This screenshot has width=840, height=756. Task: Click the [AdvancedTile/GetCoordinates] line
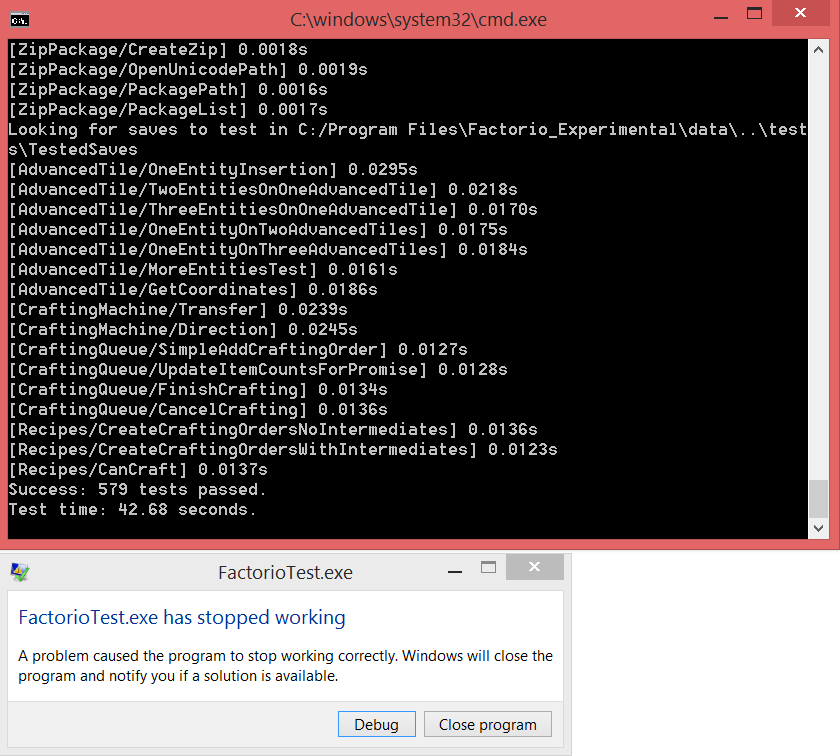coord(193,289)
